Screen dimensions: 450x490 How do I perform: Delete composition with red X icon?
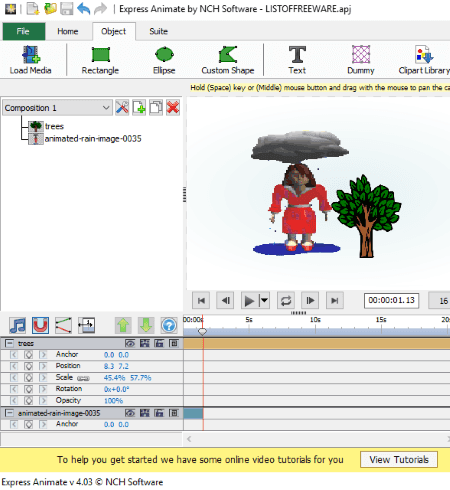(x=173, y=107)
